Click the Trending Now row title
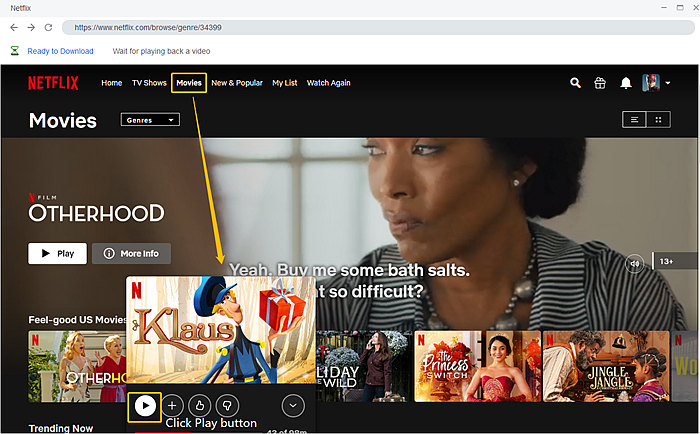700x434 pixels. [61, 428]
